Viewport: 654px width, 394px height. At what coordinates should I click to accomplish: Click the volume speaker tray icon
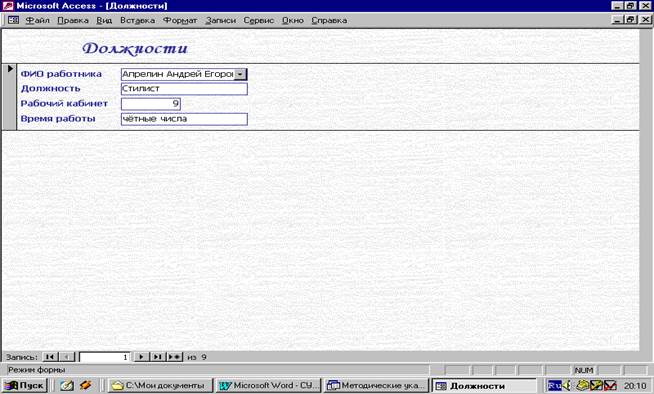click(x=566, y=385)
